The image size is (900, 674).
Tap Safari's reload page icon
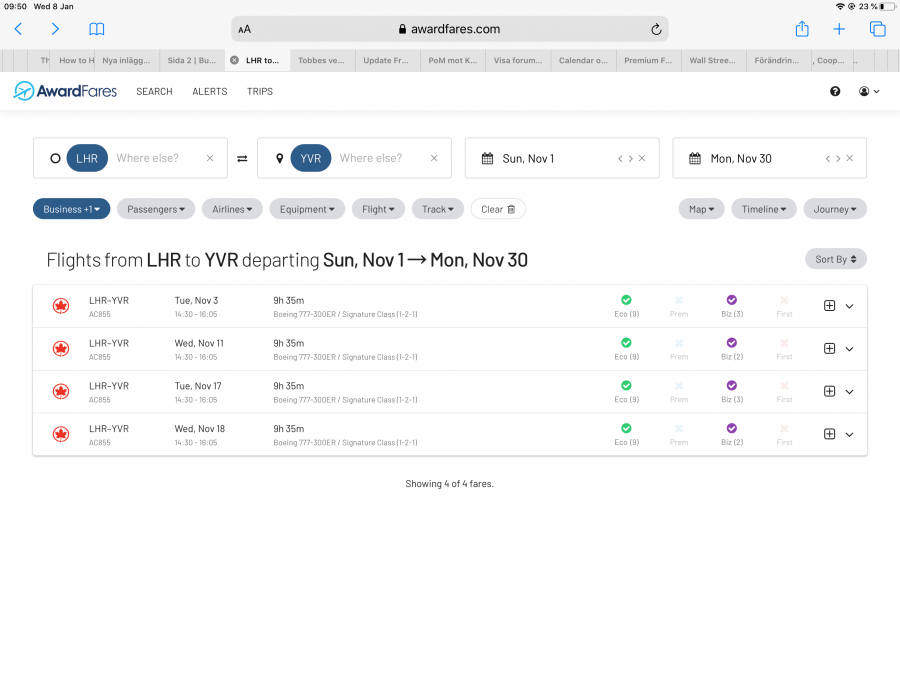(x=656, y=29)
